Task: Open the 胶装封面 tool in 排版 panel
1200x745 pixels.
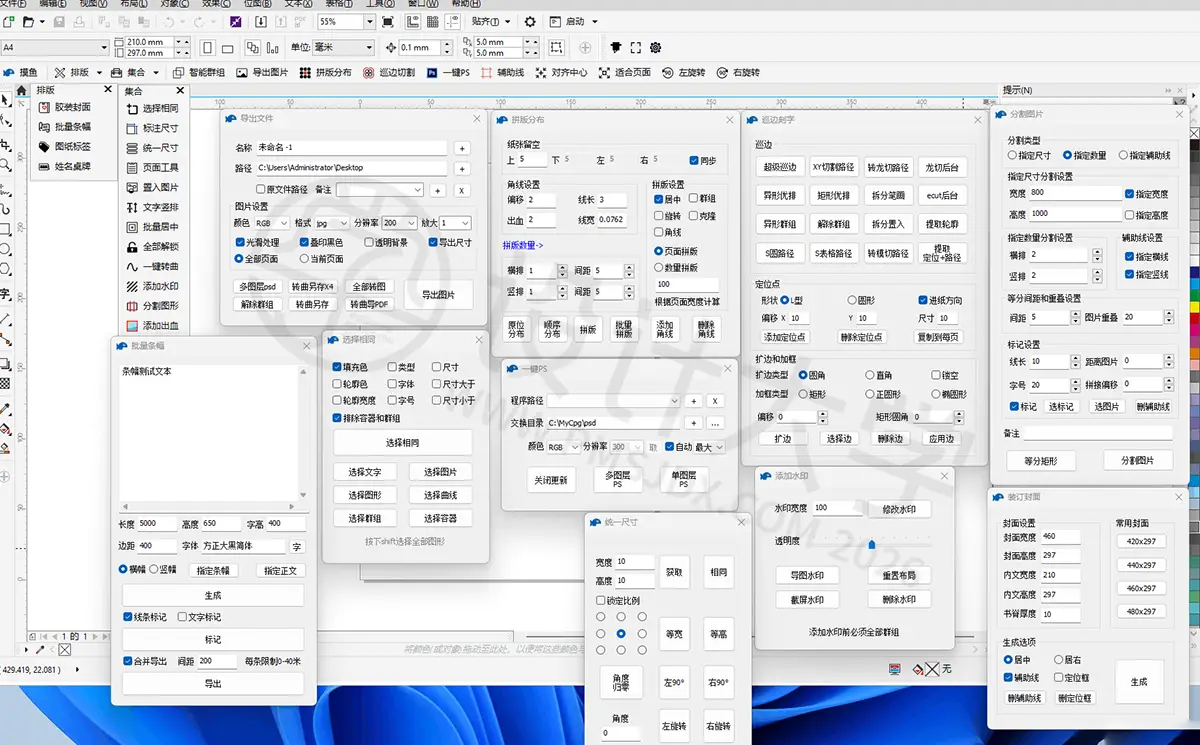Action: (64, 107)
